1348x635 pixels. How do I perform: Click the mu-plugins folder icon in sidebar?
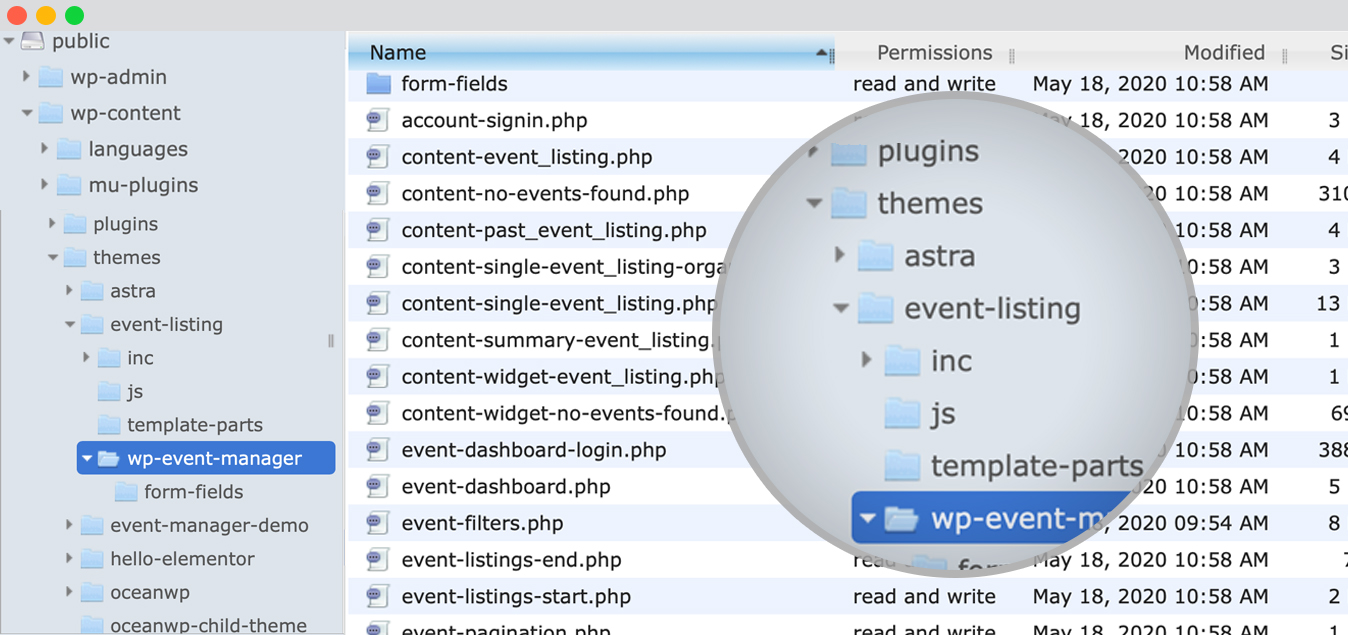tap(69, 185)
